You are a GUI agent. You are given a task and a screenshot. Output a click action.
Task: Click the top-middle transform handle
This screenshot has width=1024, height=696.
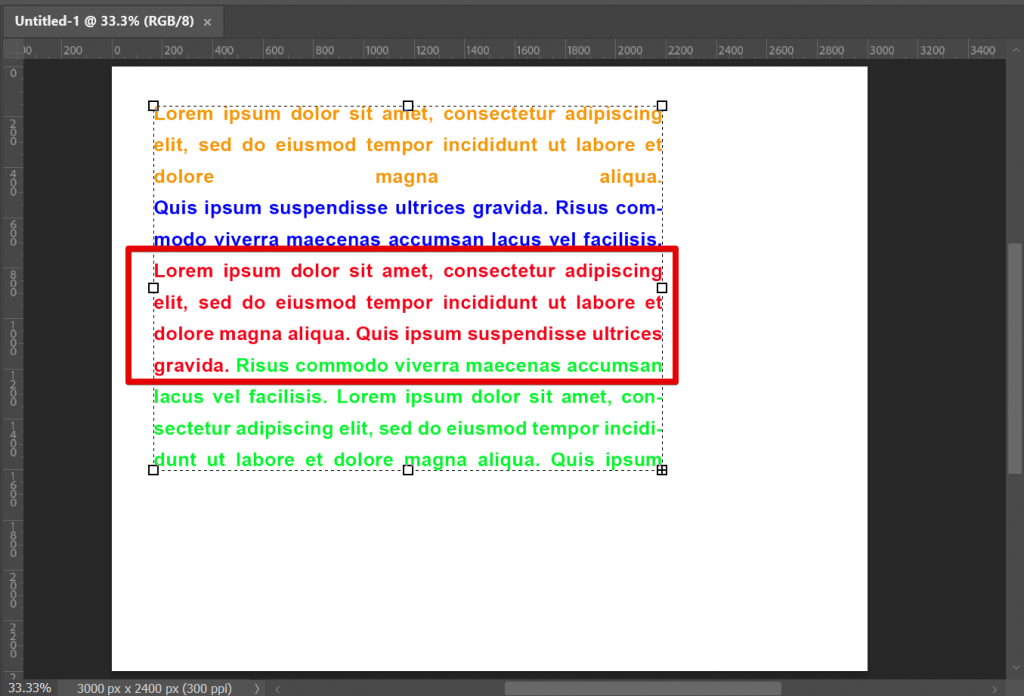click(x=408, y=105)
